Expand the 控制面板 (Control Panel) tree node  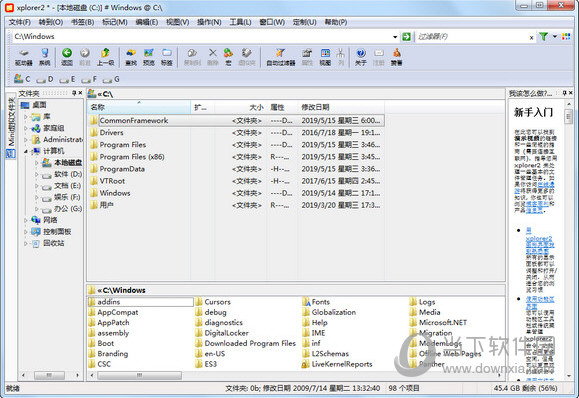(x=25, y=232)
